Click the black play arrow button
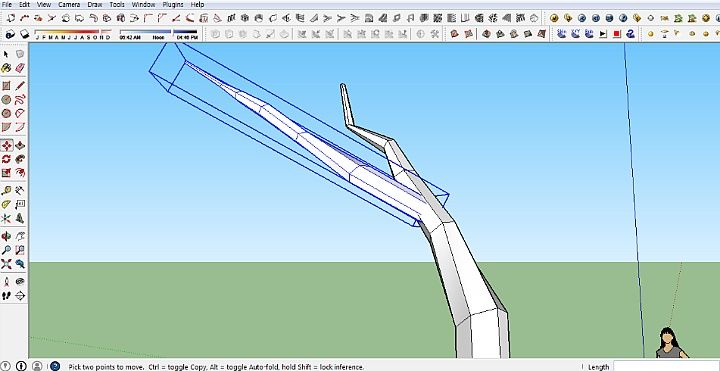This screenshot has height=371, width=720. pos(603,34)
